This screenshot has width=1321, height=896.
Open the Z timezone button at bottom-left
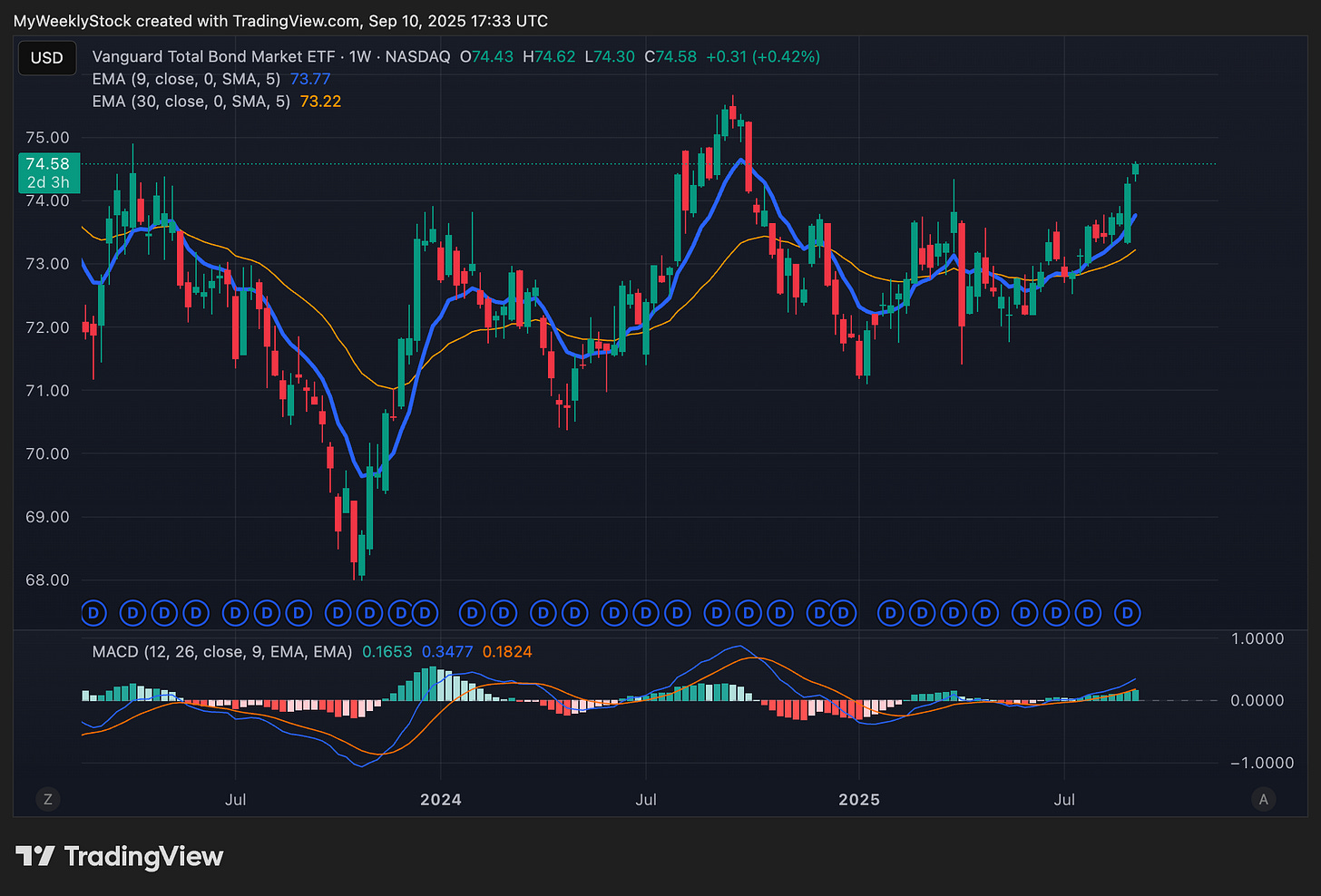(x=48, y=799)
